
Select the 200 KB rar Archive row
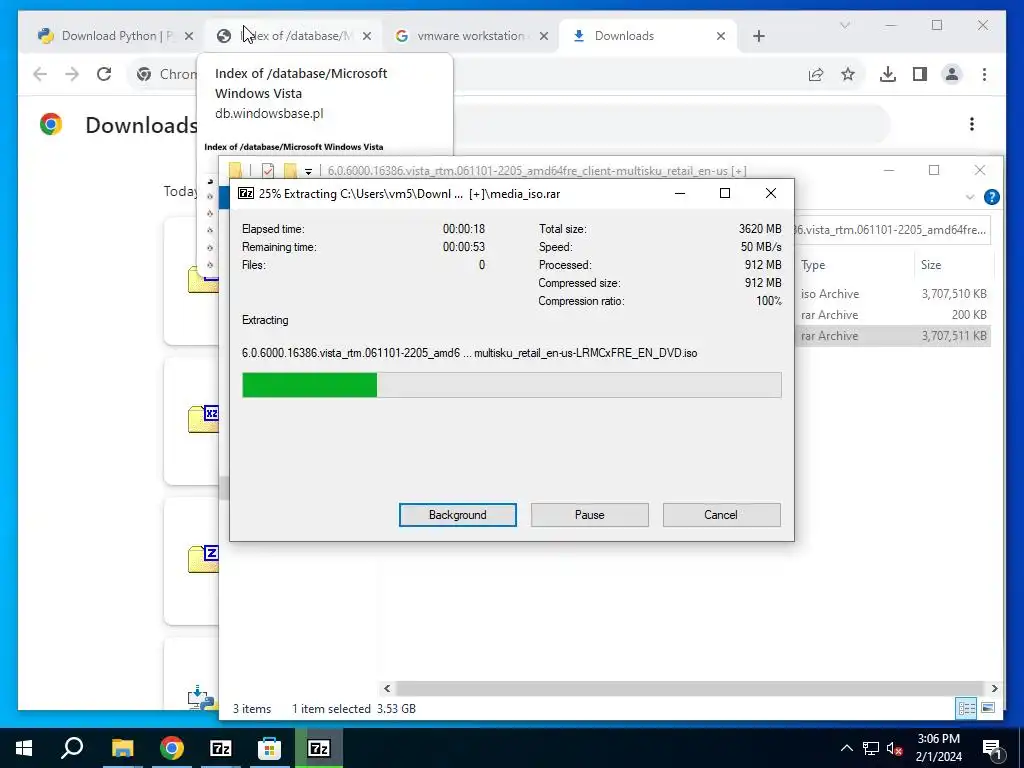893,315
